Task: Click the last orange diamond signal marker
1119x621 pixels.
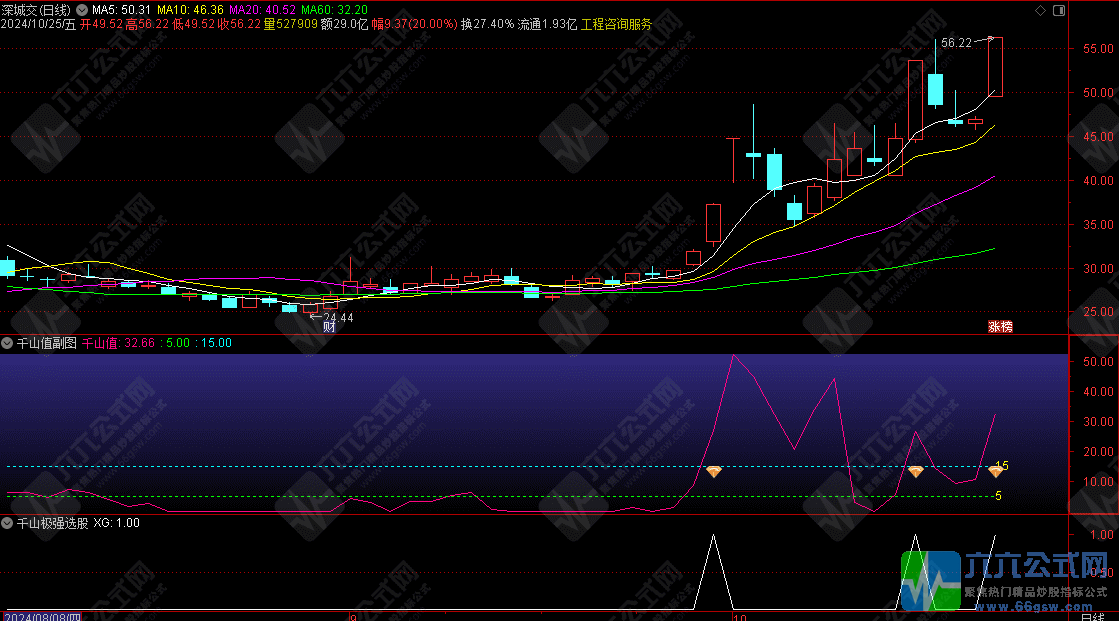Action: (x=995, y=471)
